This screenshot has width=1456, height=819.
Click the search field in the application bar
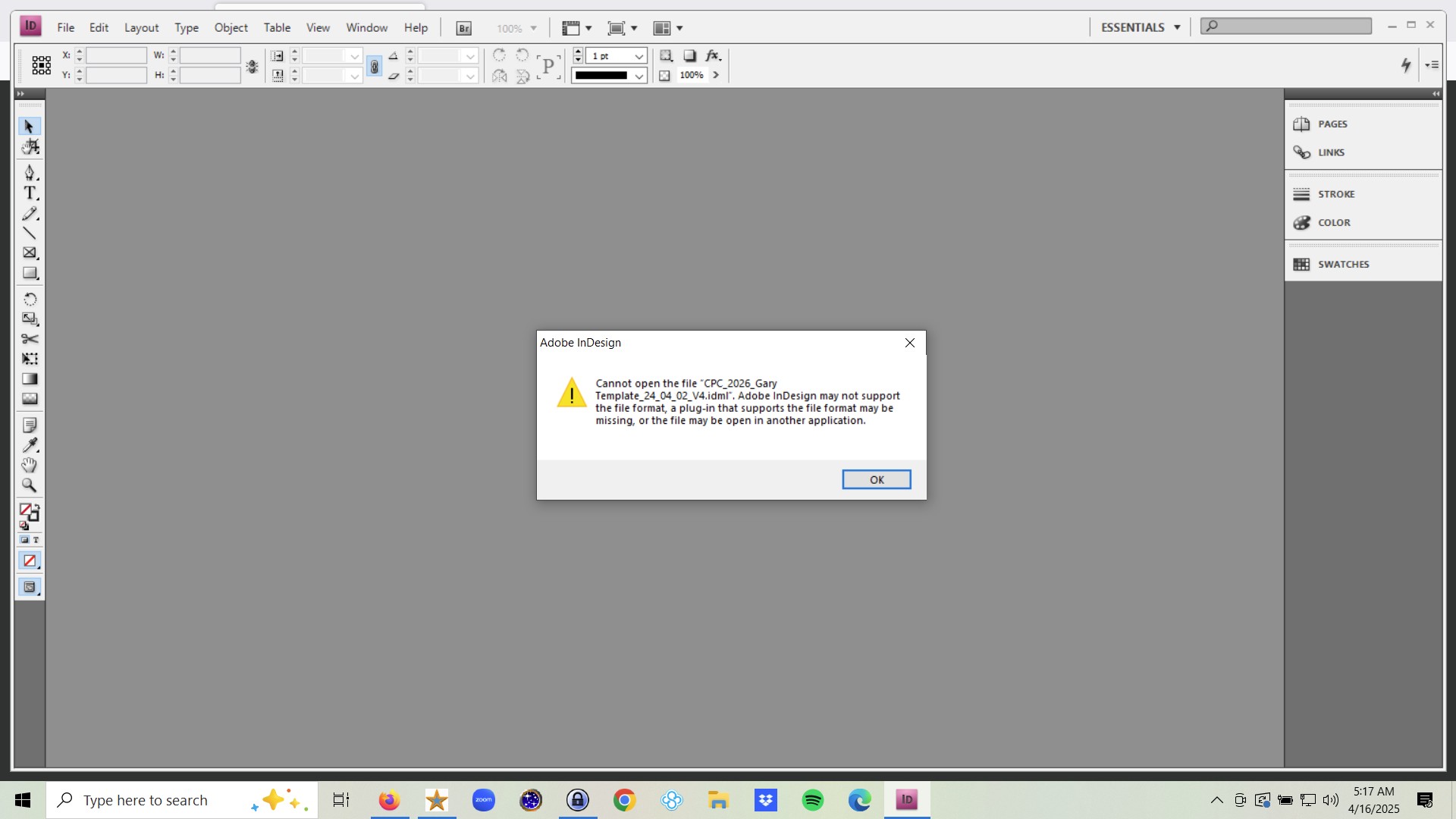pos(1286,26)
